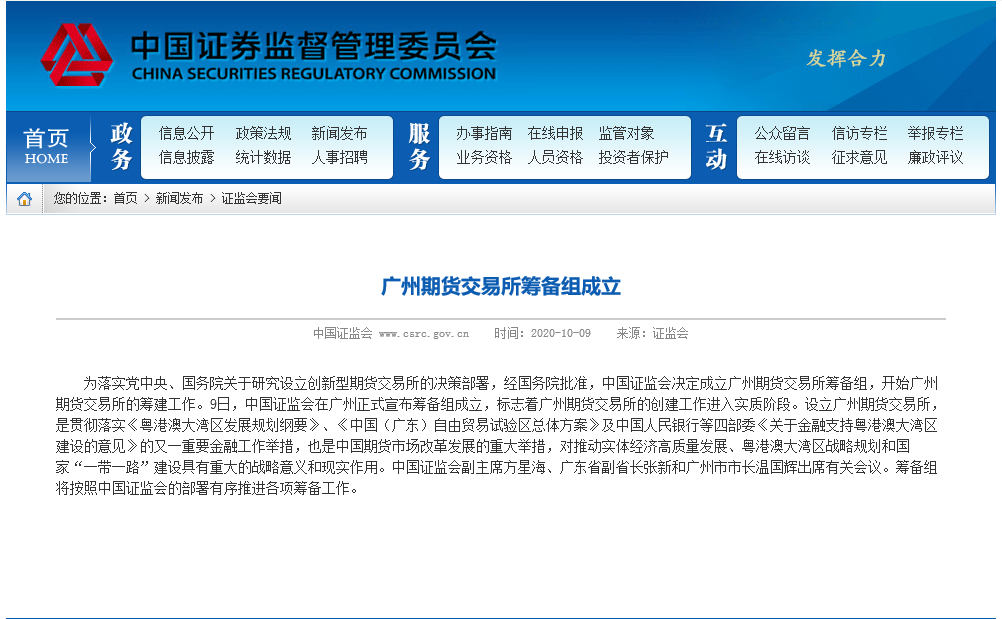
Task: Click the 中国证券监督管理委员会 header title
Action: tap(314, 46)
